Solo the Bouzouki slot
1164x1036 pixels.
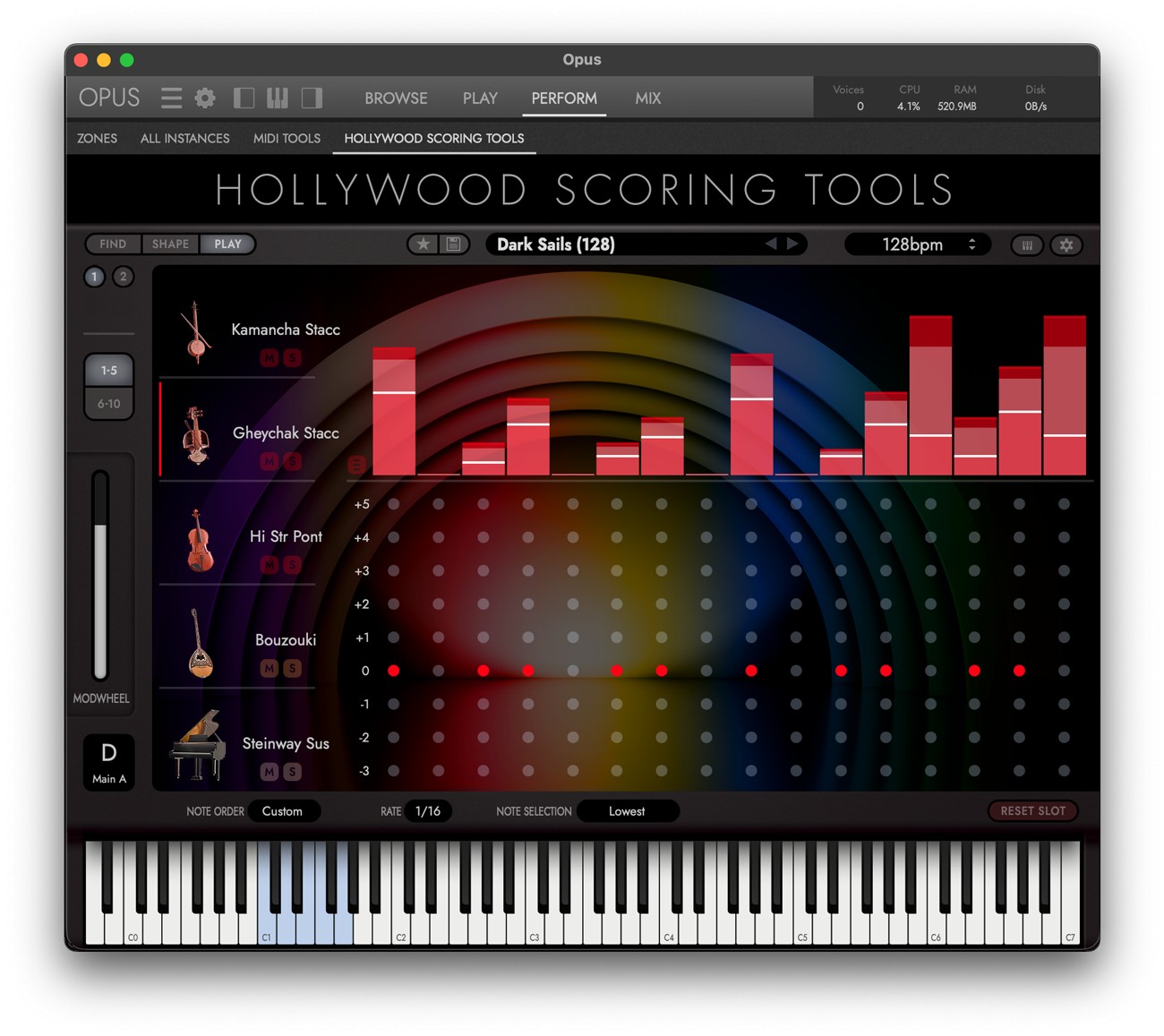292,668
